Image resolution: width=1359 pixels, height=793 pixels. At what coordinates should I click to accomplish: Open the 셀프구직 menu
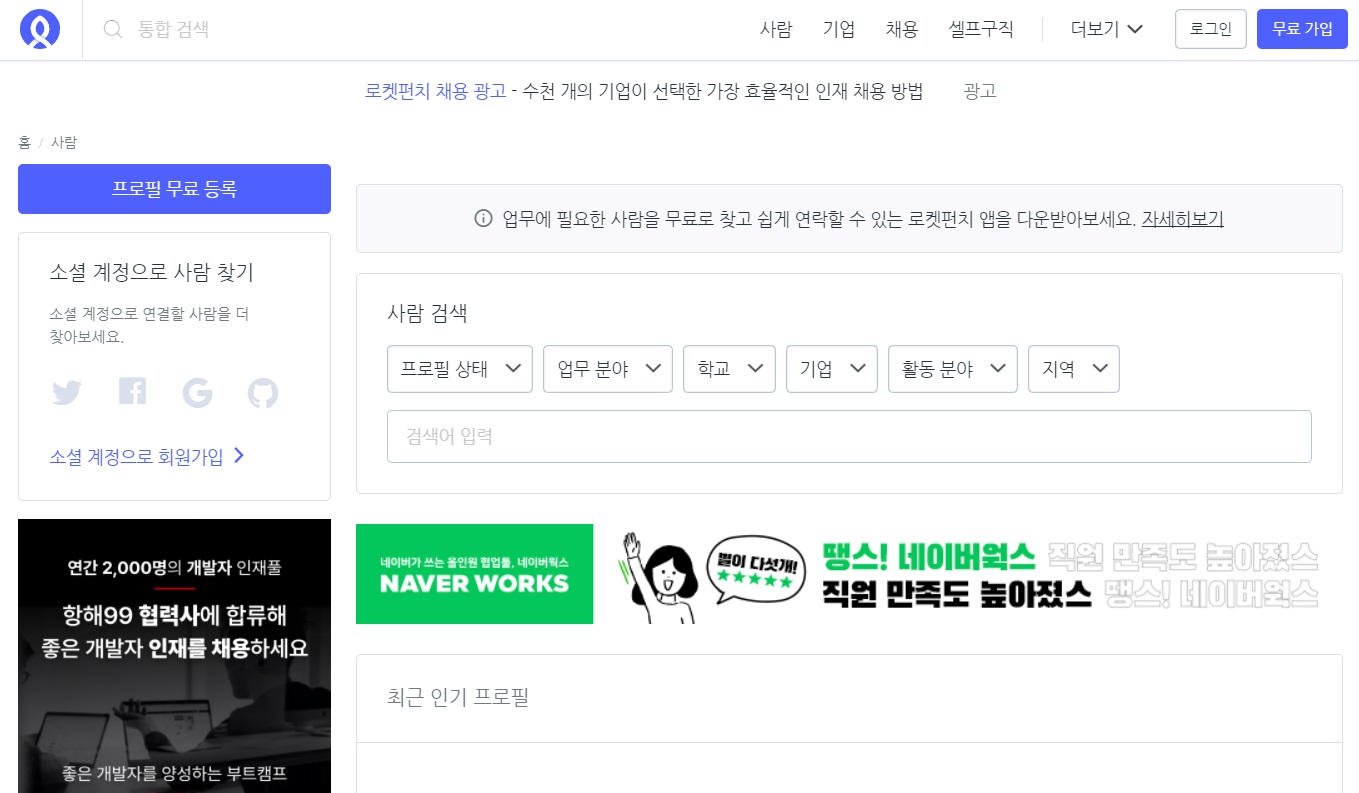click(981, 29)
